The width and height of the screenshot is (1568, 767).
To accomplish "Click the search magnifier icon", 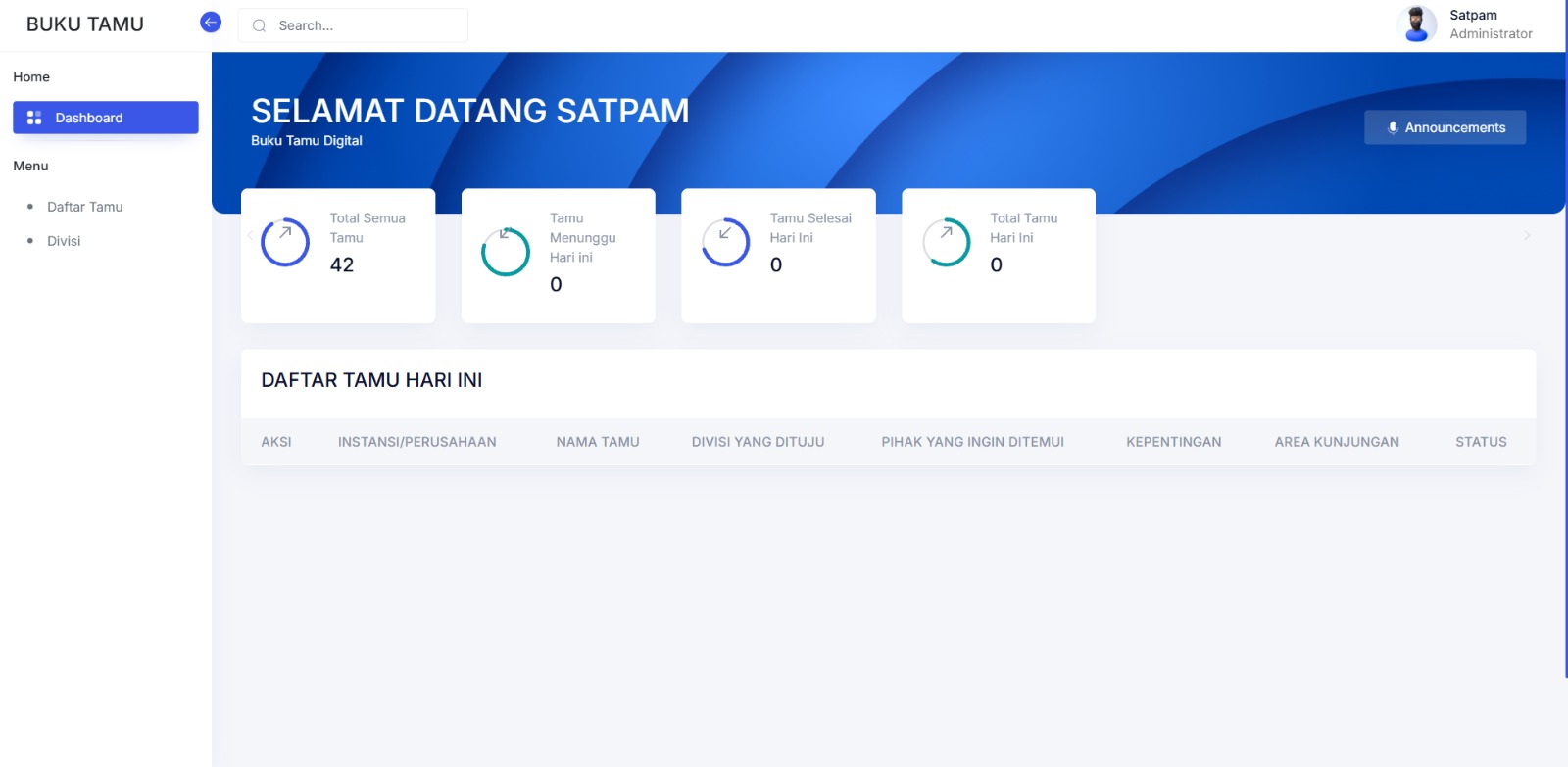I will point(260,26).
